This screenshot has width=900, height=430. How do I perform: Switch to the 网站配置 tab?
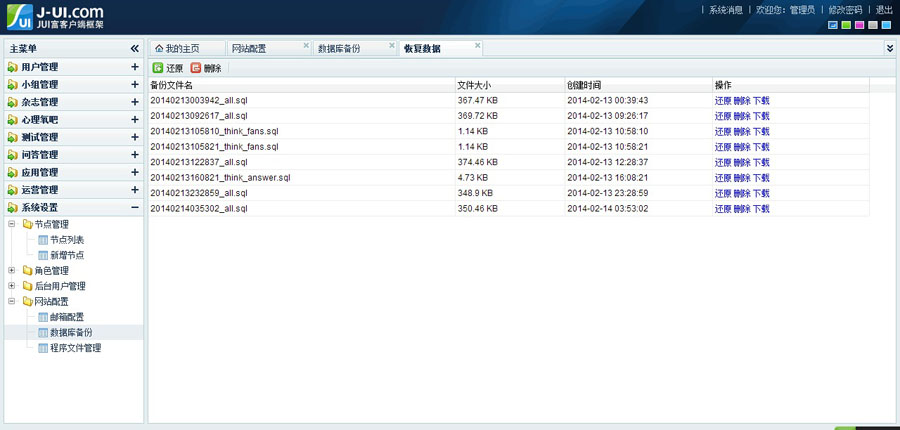pyautogui.click(x=249, y=48)
